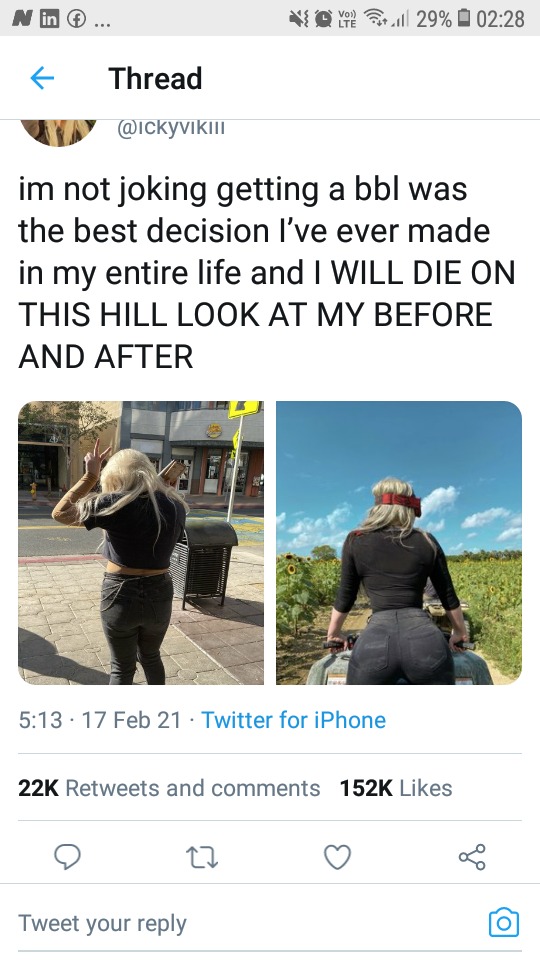View the 152K Likes list
This screenshot has height=960, width=540.
[396, 788]
